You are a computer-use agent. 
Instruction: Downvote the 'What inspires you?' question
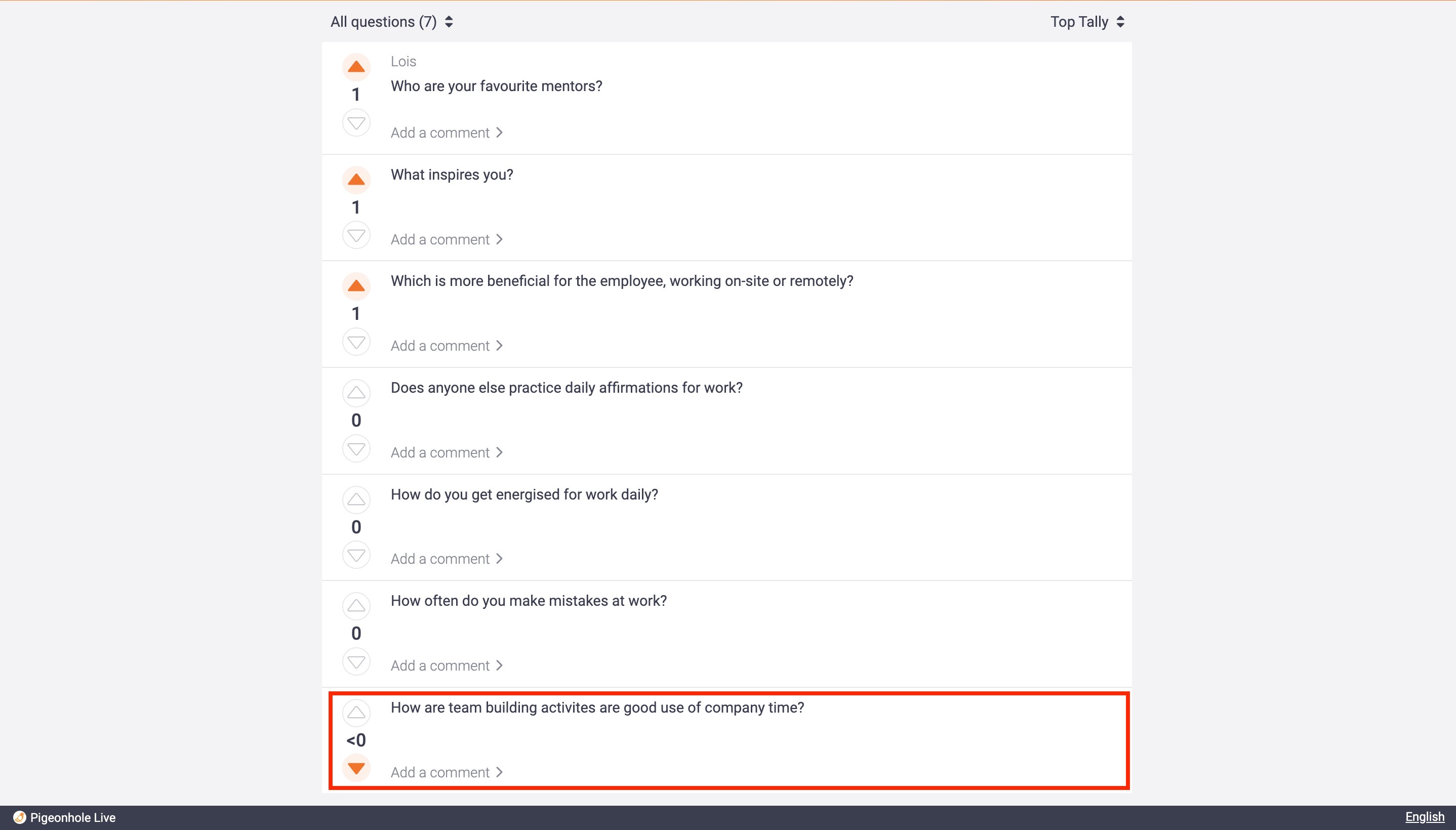coord(356,235)
